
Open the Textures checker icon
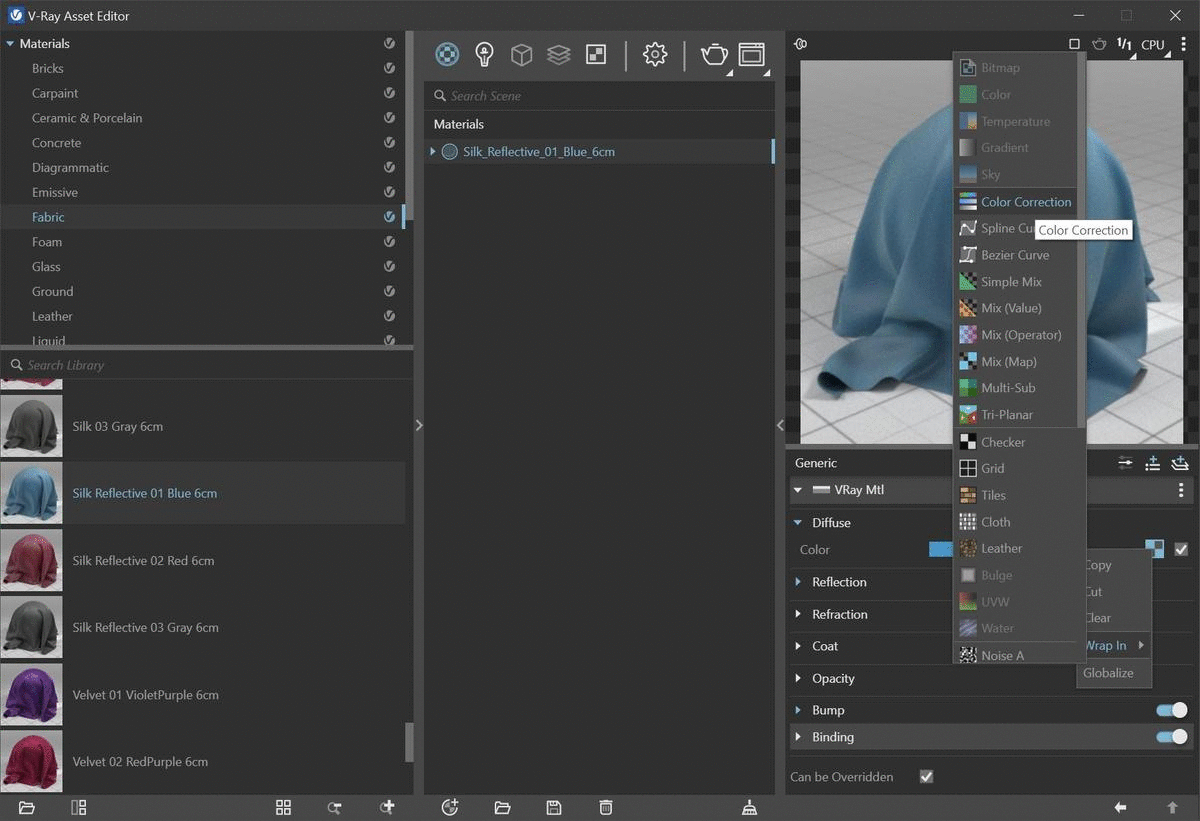pos(595,54)
